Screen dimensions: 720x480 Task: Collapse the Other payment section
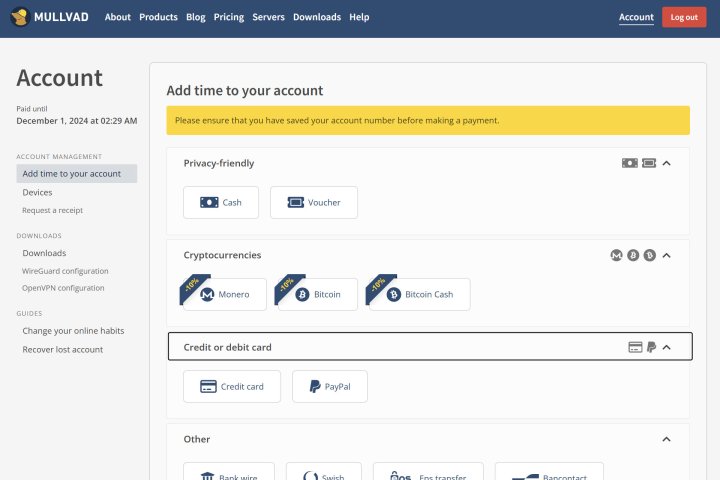pyautogui.click(x=667, y=439)
